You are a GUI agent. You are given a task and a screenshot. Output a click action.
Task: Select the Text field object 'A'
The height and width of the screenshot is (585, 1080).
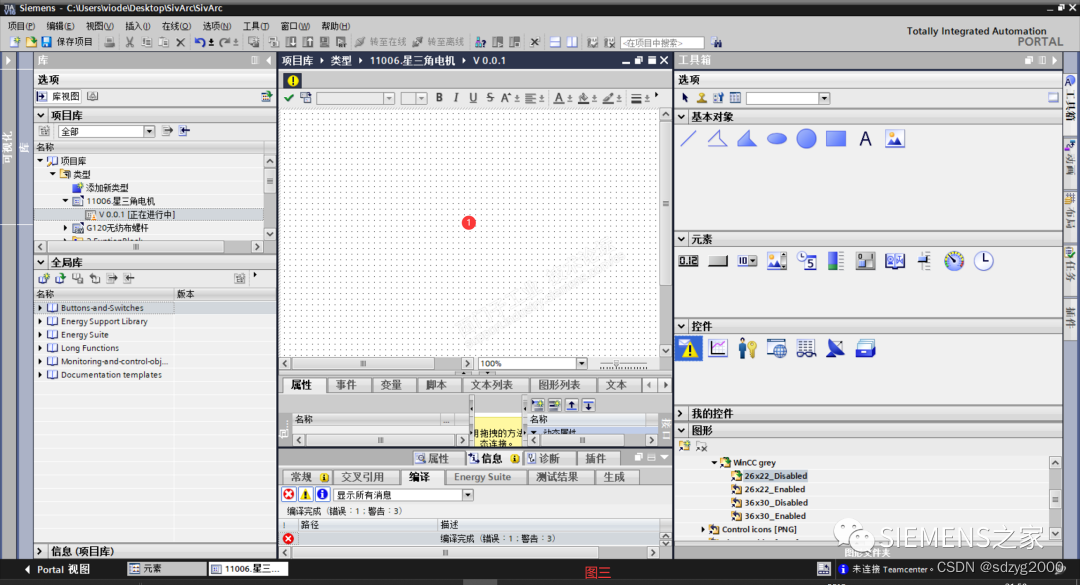[866, 138]
